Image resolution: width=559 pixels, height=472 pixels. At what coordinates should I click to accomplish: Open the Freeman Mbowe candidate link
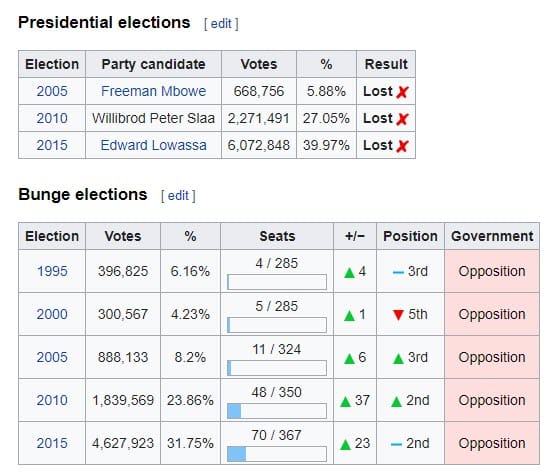click(x=153, y=91)
